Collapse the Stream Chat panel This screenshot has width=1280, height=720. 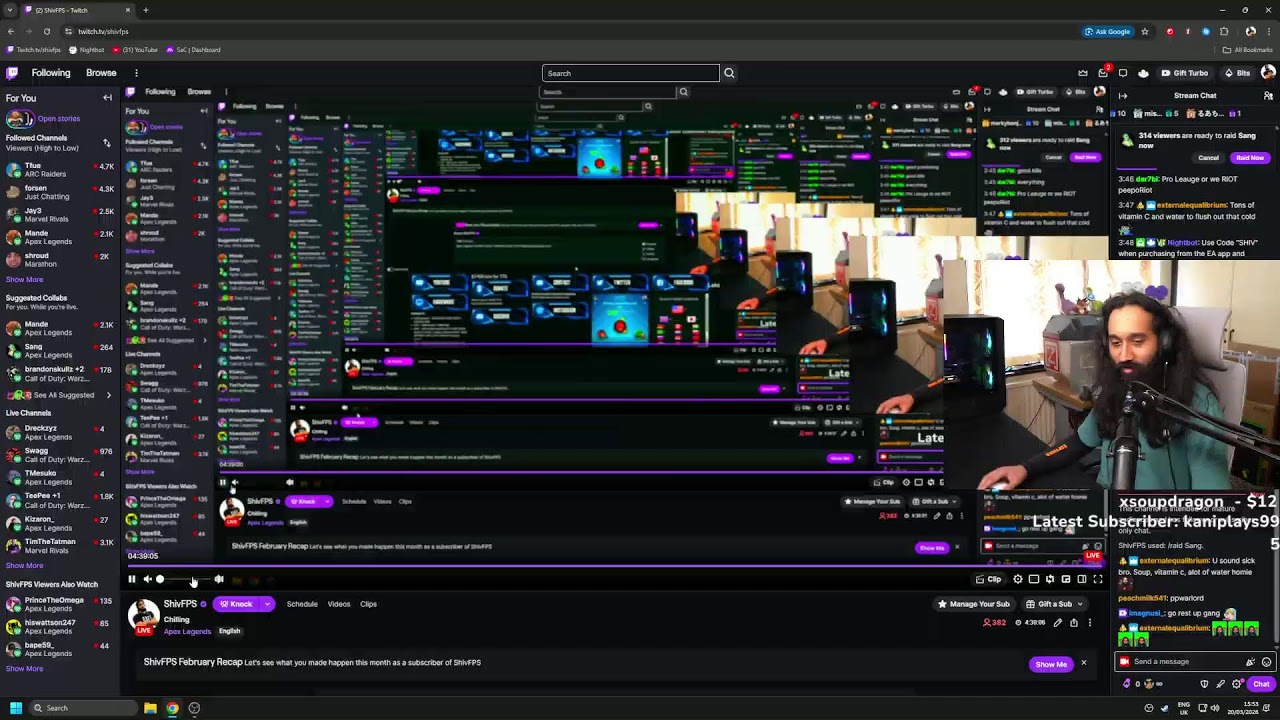1123,96
